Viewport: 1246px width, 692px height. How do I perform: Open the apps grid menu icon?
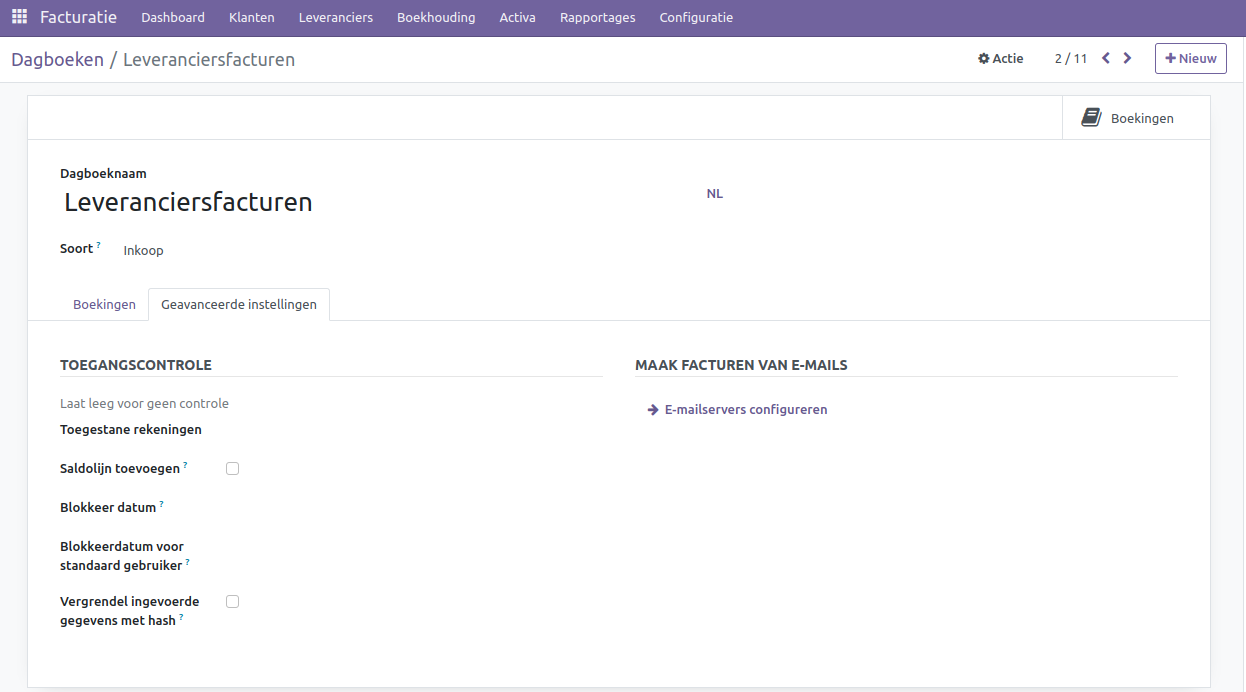(x=19, y=17)
